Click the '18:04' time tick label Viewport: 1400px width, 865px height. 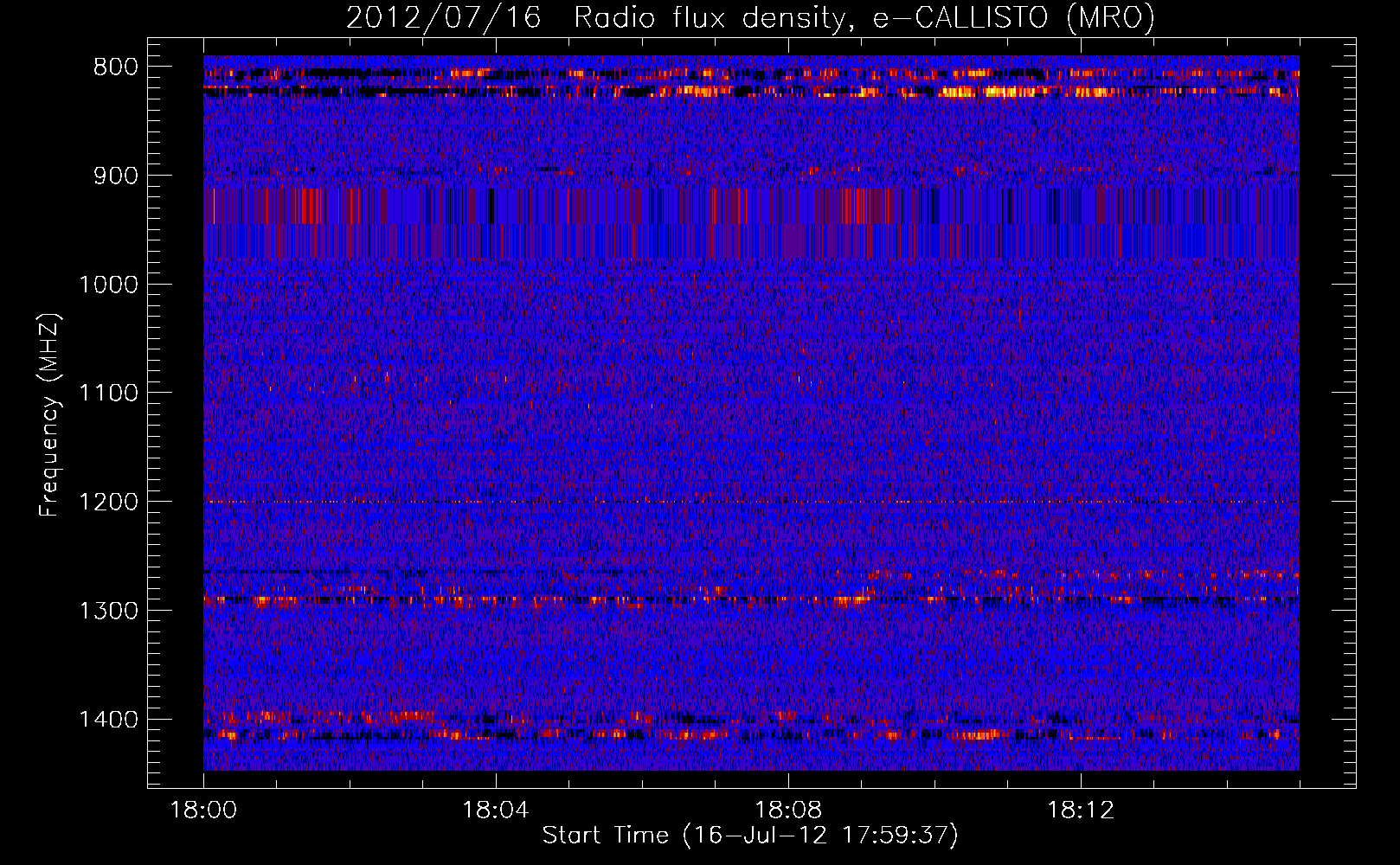496,811
